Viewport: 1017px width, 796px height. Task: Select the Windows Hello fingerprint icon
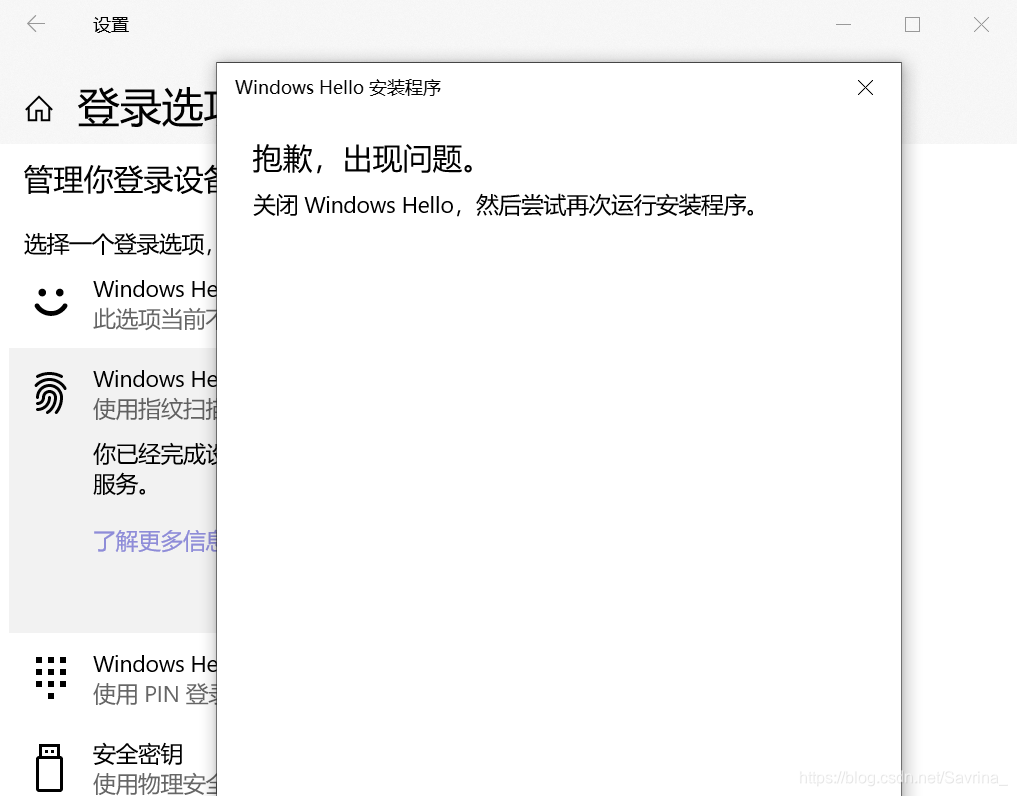[51, 393]
